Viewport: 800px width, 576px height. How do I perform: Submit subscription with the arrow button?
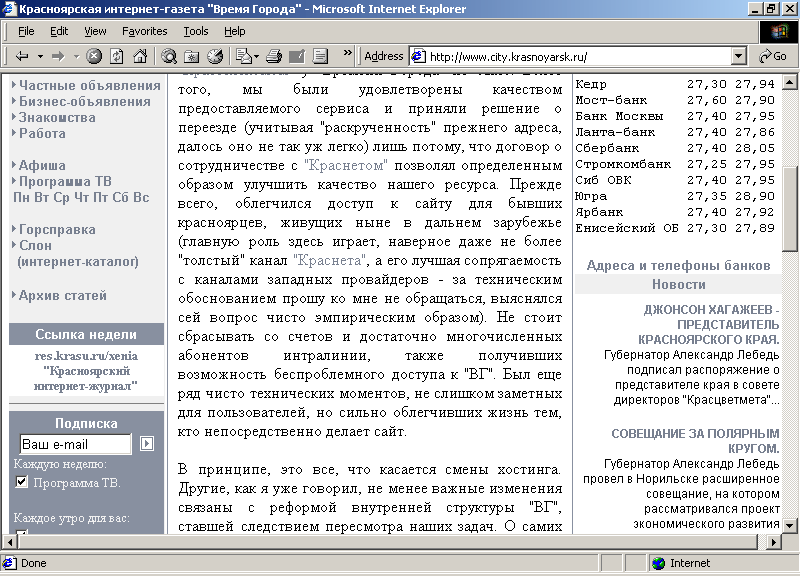pyautogui.click(x=147, y=444)
